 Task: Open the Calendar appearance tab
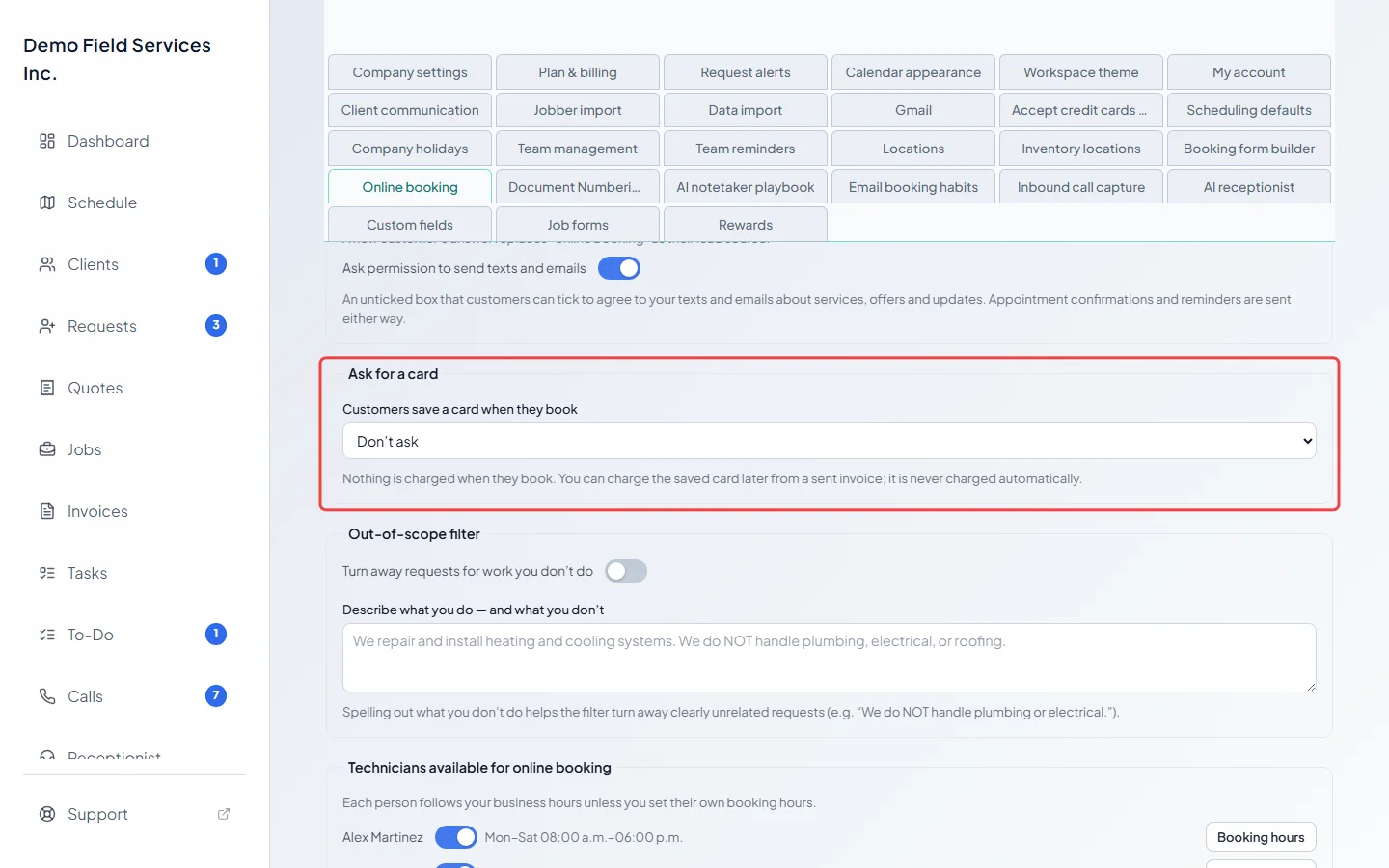click(x=913, y=72)
